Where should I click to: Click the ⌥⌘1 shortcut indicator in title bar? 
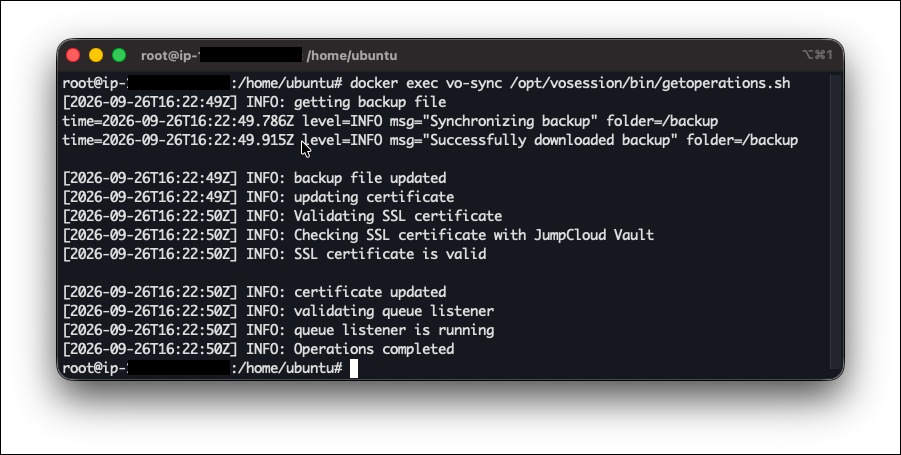tap(817, 55)
